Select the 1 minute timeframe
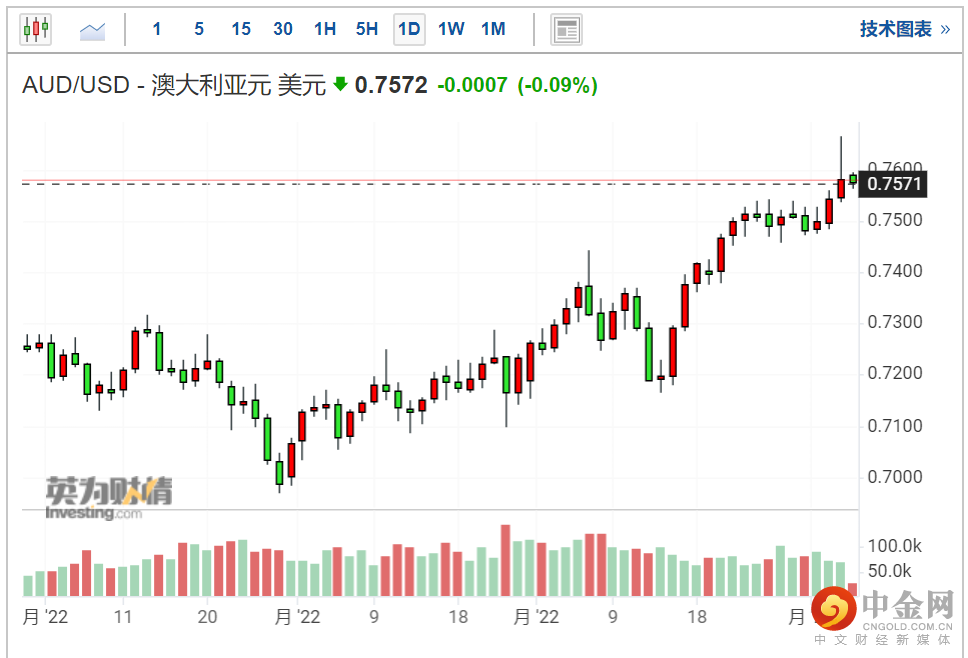This screenshot has width=968, height=658. click(157, 29)
